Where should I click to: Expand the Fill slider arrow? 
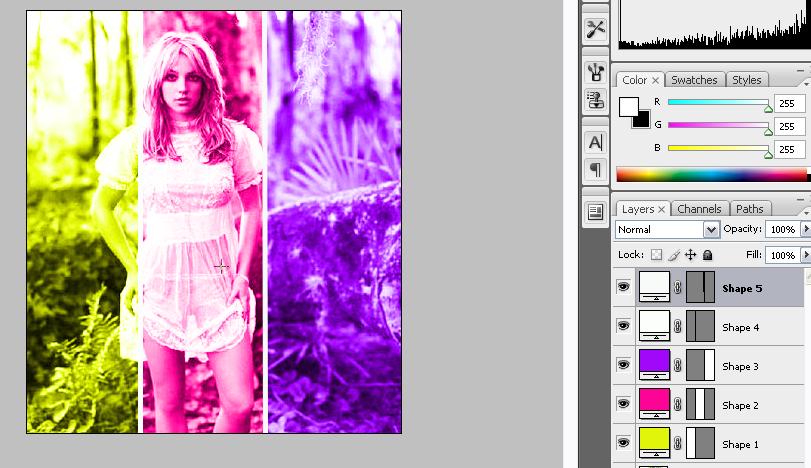[805, 256]
